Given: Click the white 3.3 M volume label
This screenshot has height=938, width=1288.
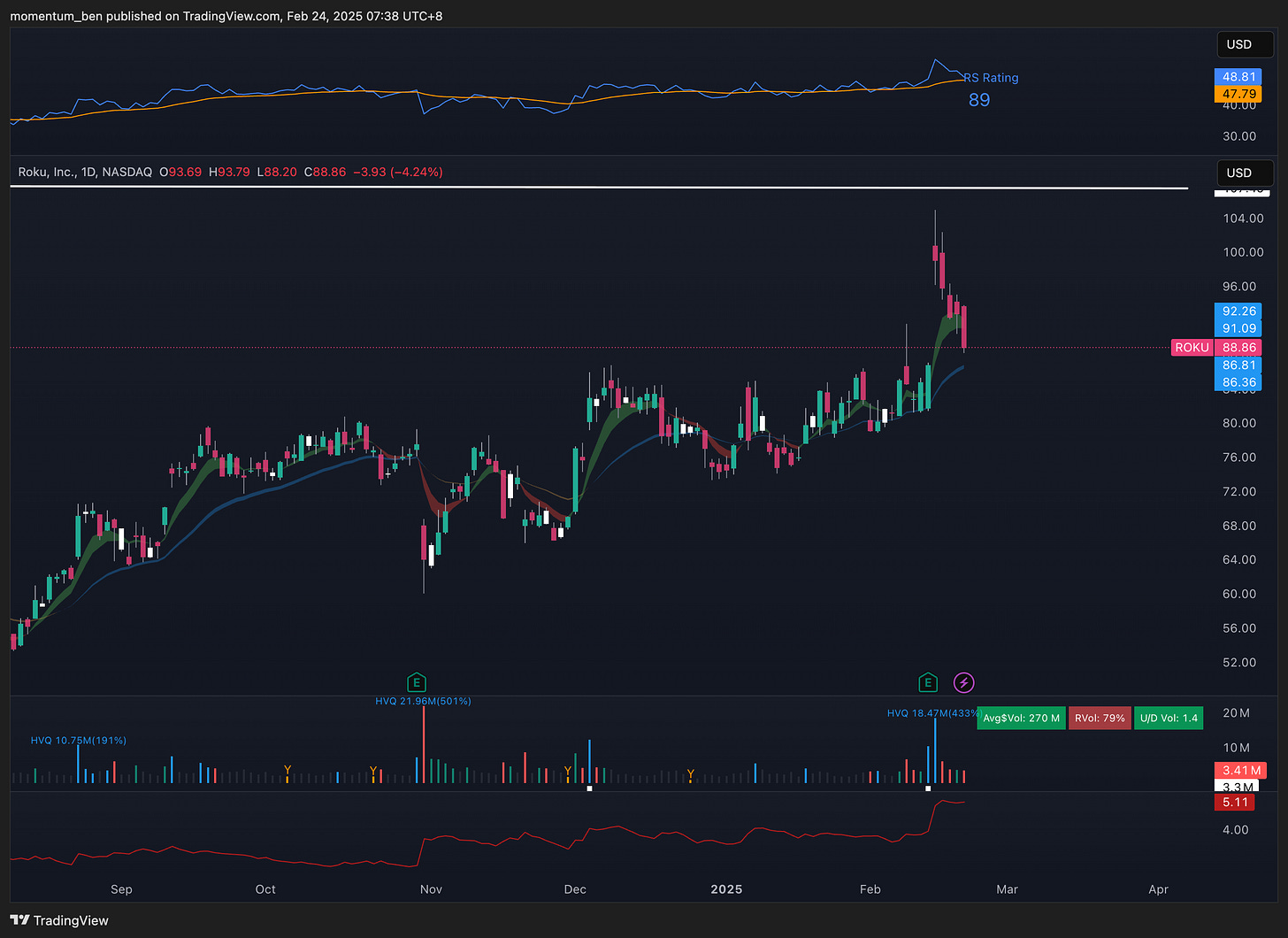Looking at the screenshot, I should point(1238,787).
